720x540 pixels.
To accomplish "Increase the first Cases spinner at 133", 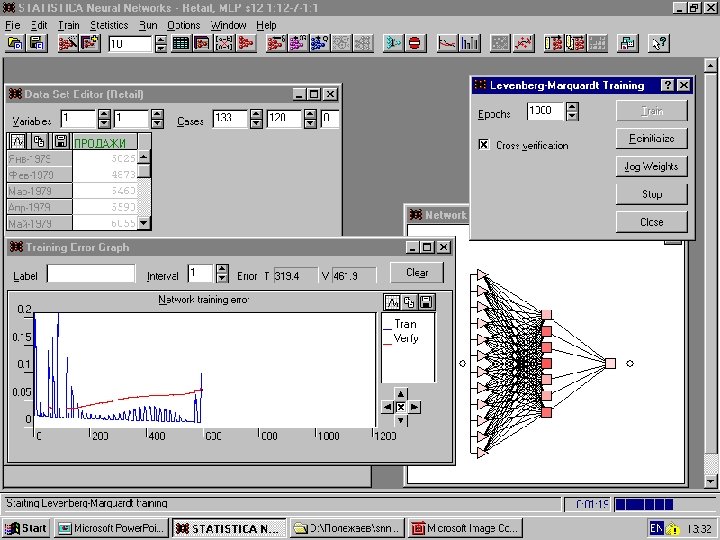I will point(257,114).
